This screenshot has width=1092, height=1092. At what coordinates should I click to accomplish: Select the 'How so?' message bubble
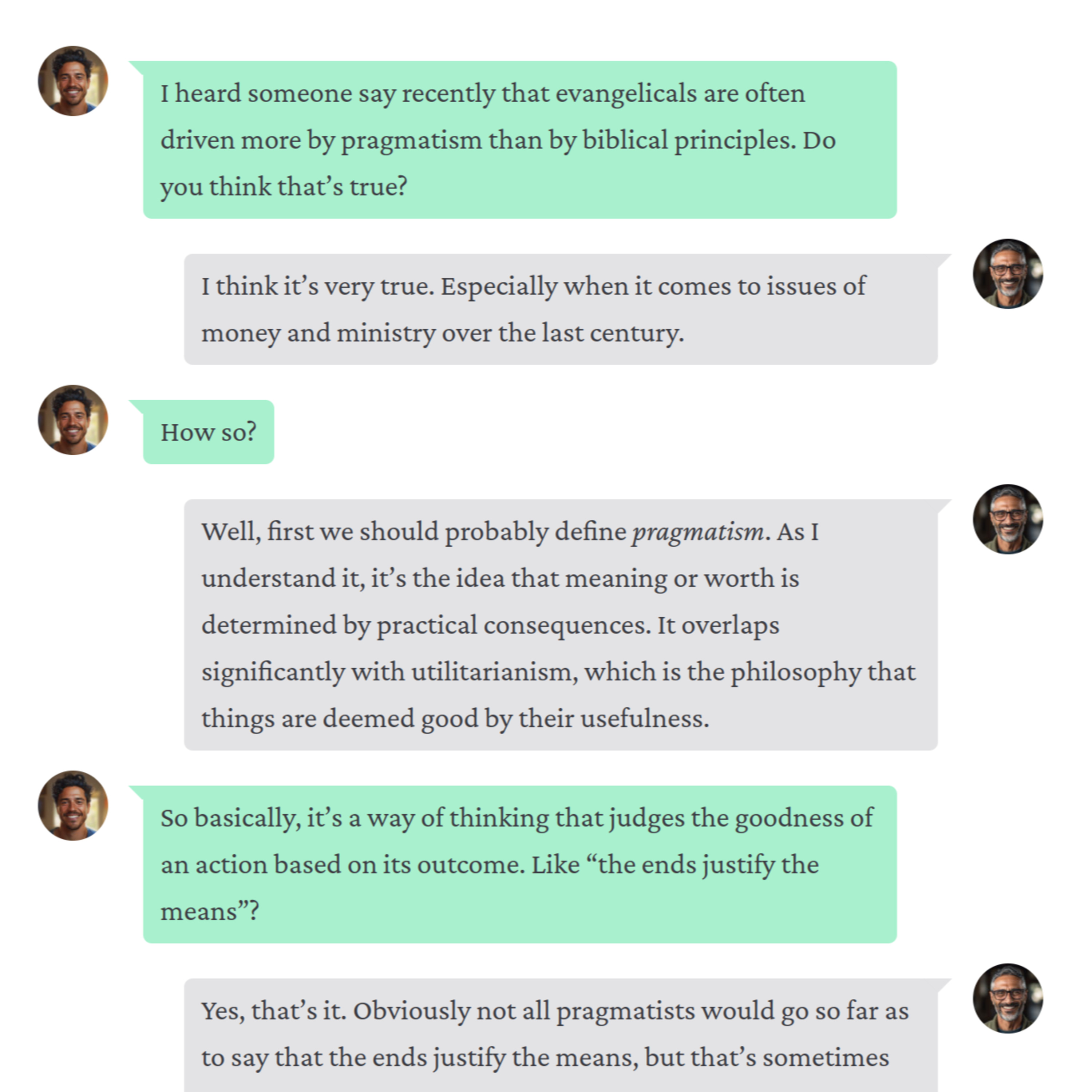[209, 432]
